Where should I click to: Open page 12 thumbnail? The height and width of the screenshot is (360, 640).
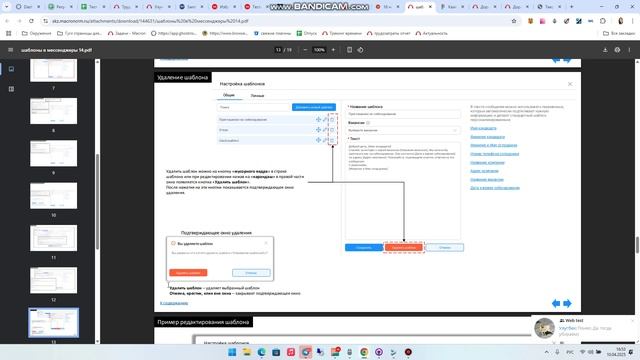click(53, 280)
